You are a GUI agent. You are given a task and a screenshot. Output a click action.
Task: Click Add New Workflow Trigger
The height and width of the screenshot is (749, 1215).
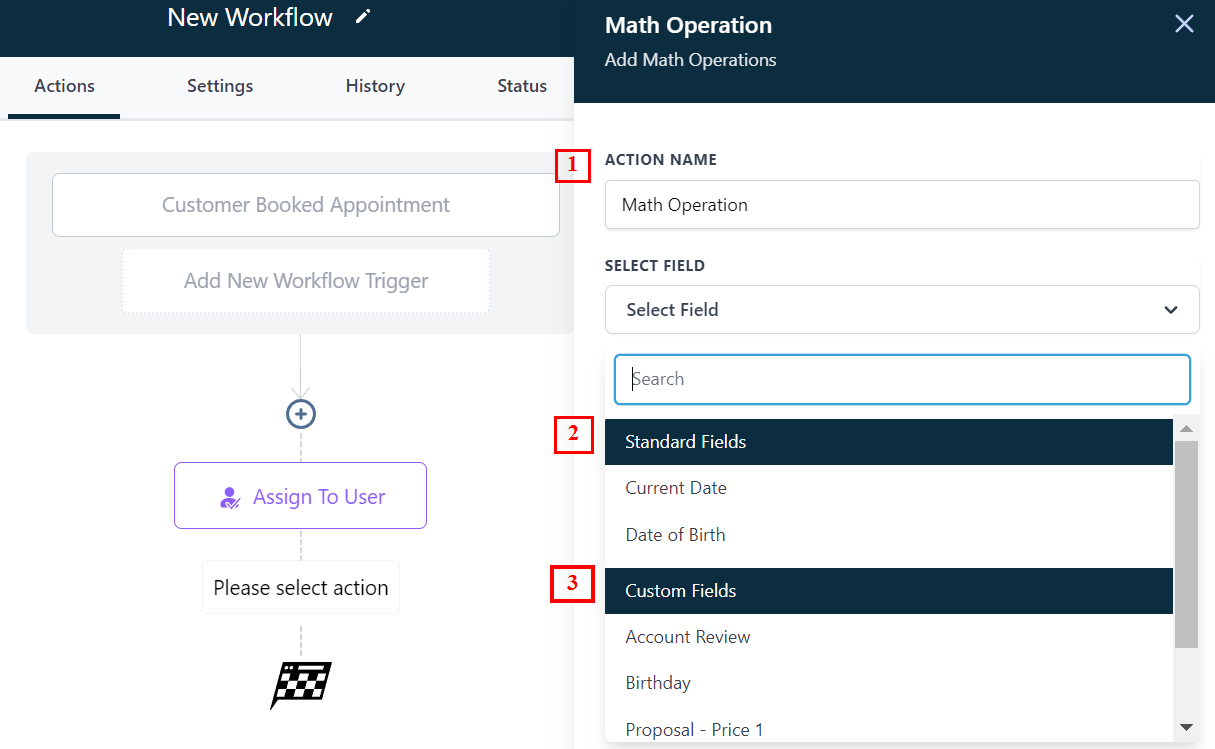[306, 281]
